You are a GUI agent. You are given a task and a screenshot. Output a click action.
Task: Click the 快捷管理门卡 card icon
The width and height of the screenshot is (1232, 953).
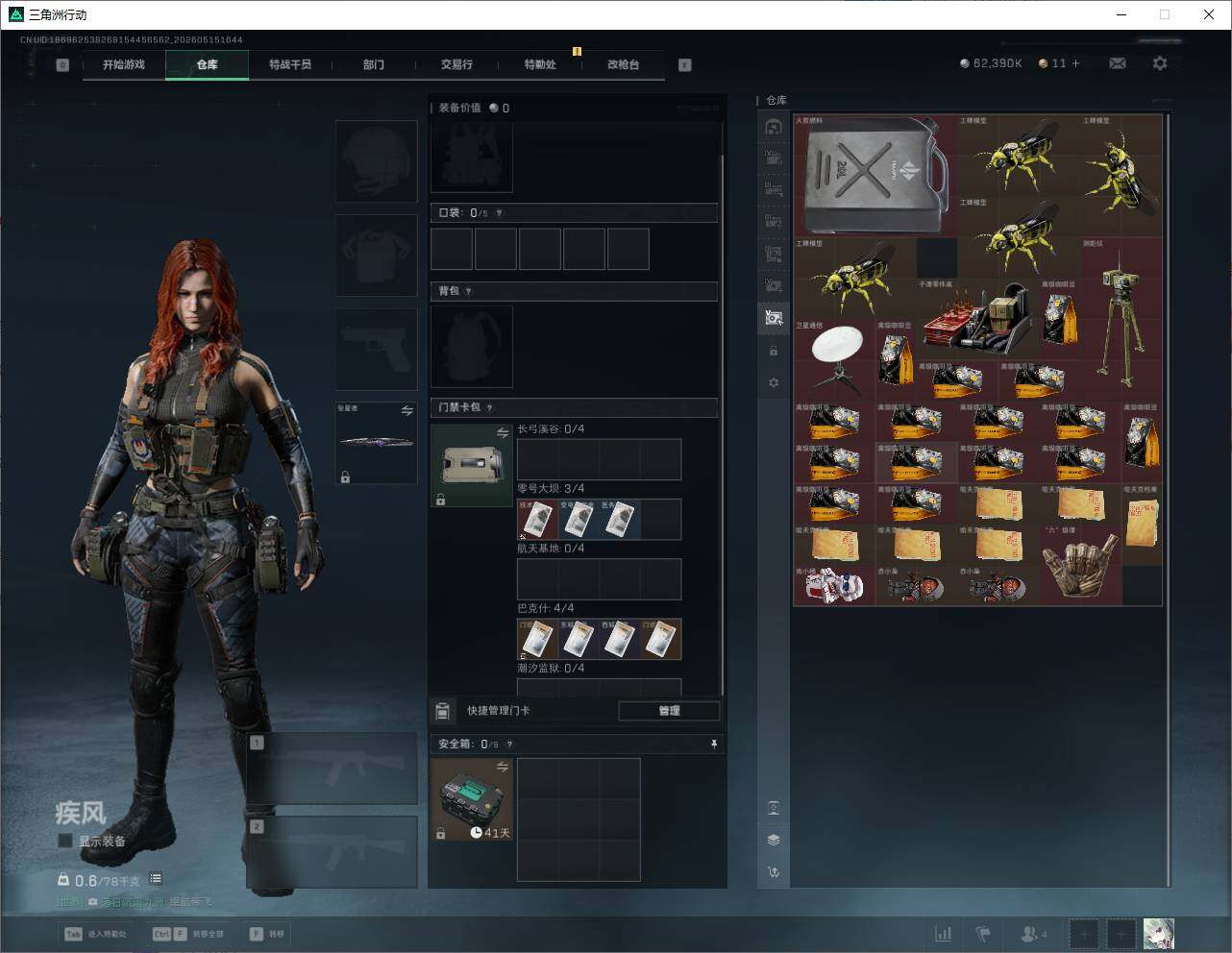point(442,711)
